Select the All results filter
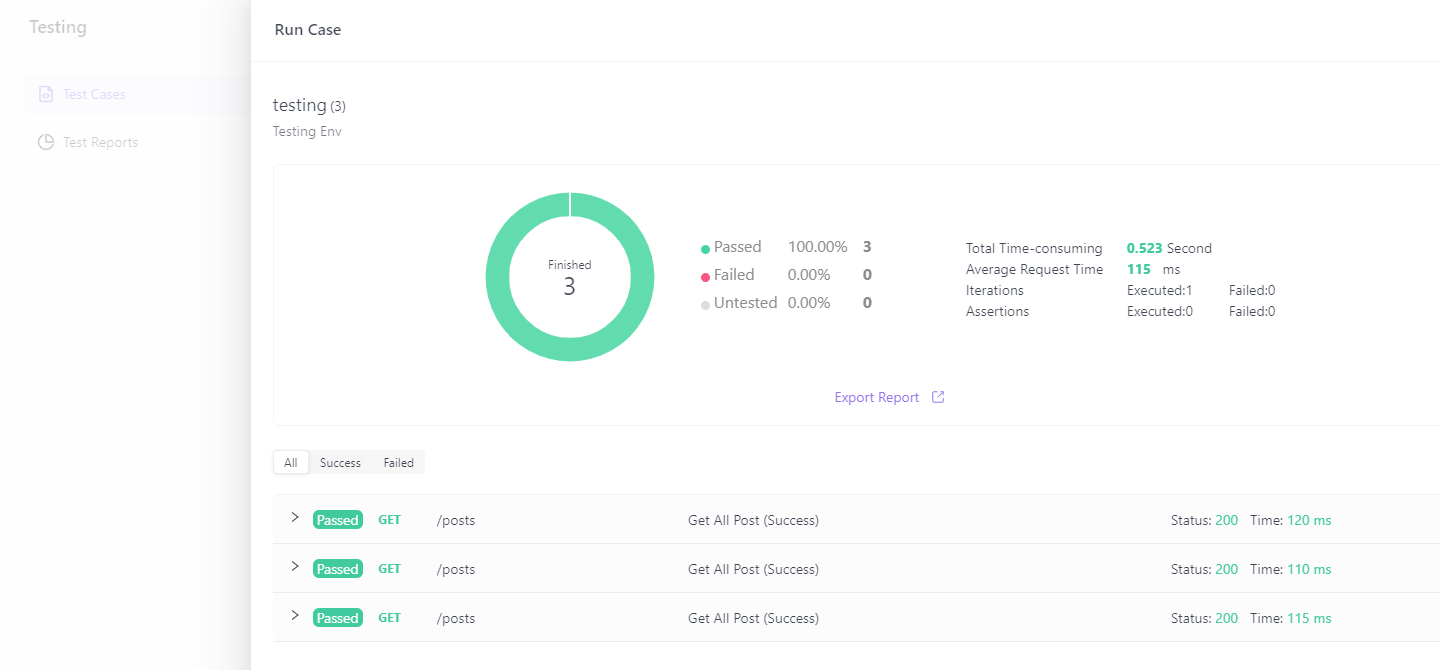 point(291,463)
